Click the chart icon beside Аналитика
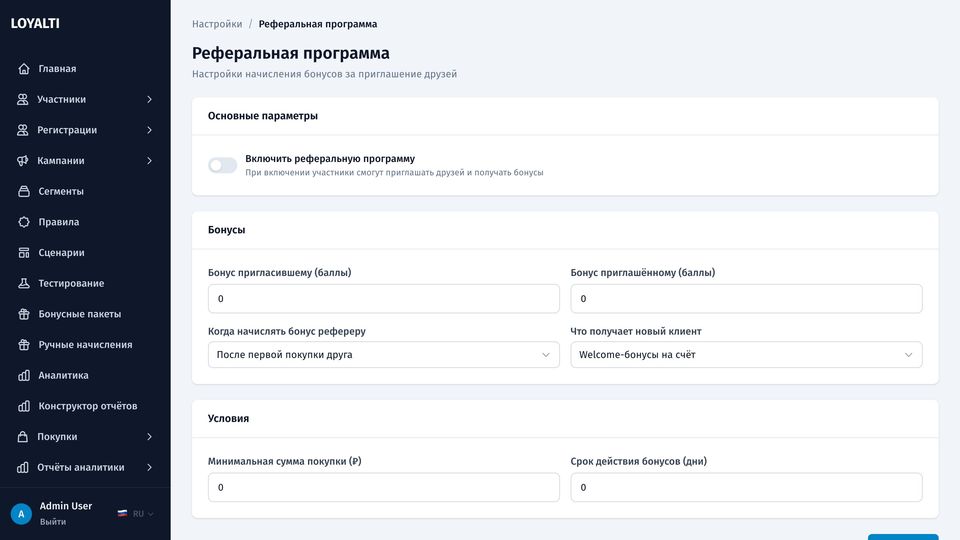 tap(24, 375)
